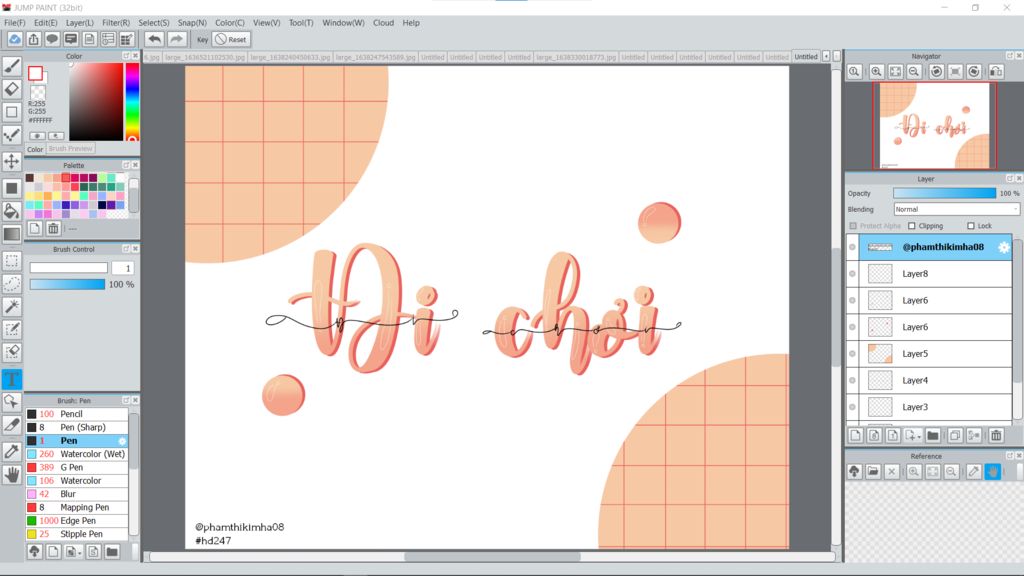
Task: Hide the Layer8 layer
Action: (x=852, y=274)
